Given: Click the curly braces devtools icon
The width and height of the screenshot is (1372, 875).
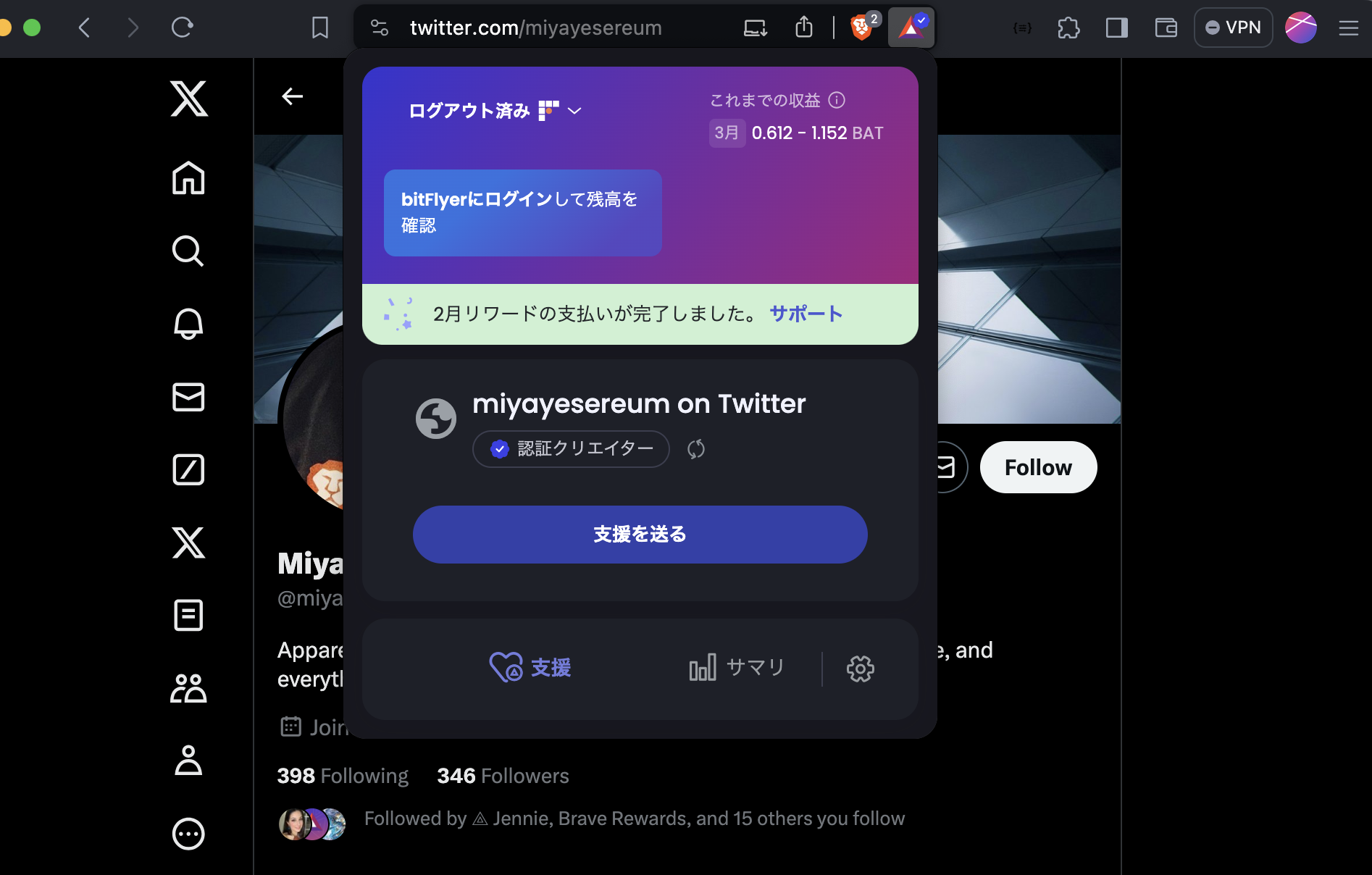Looking at the screenshot, I should tap(1022, 28).
